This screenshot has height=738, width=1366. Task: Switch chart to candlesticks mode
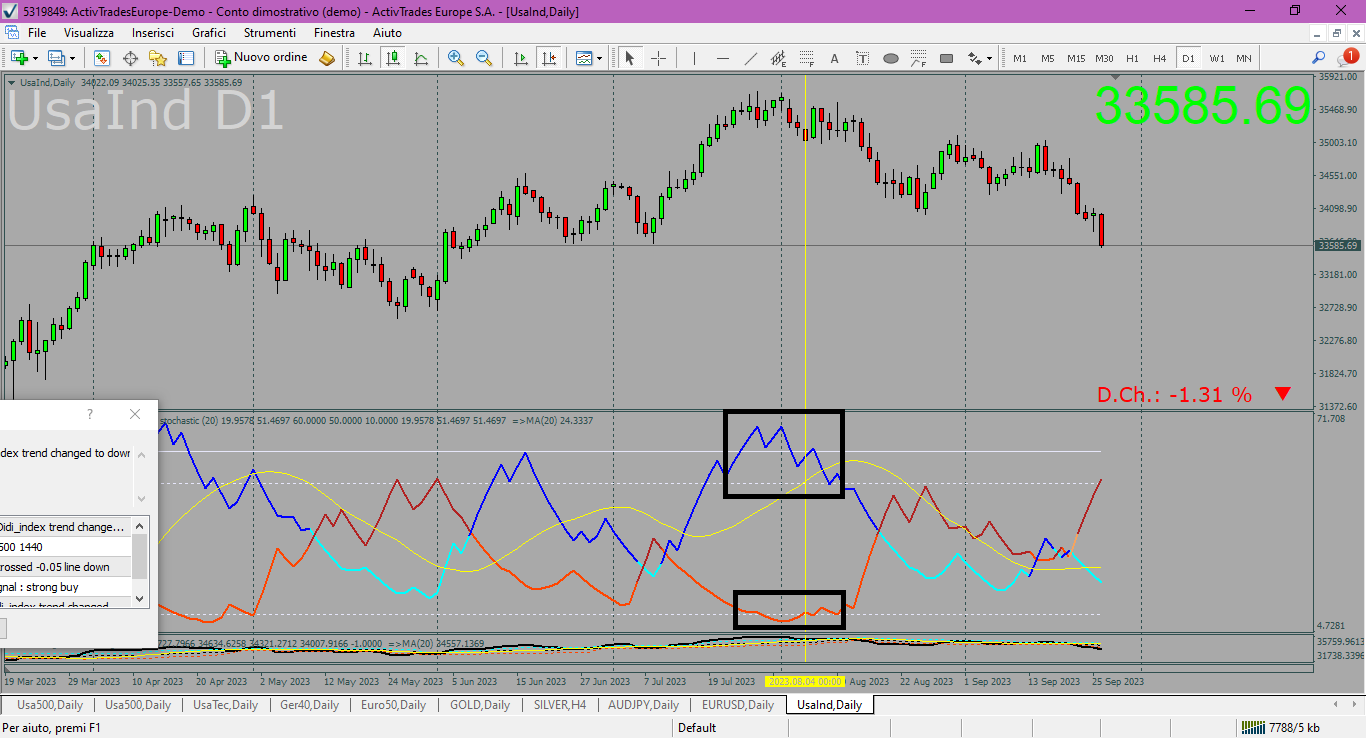(393, 58)
